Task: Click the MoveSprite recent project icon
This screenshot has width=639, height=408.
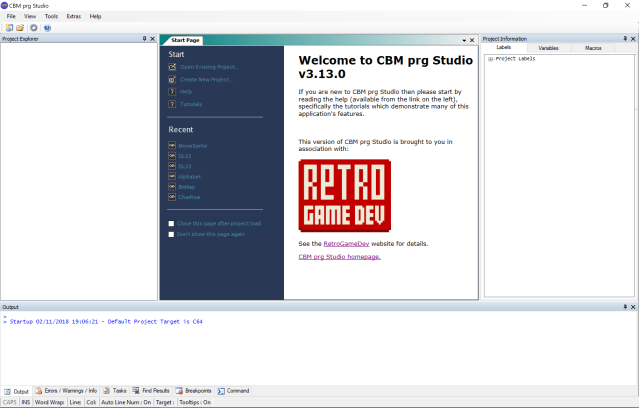Action: pyautogui.click(x=172, y=145)
